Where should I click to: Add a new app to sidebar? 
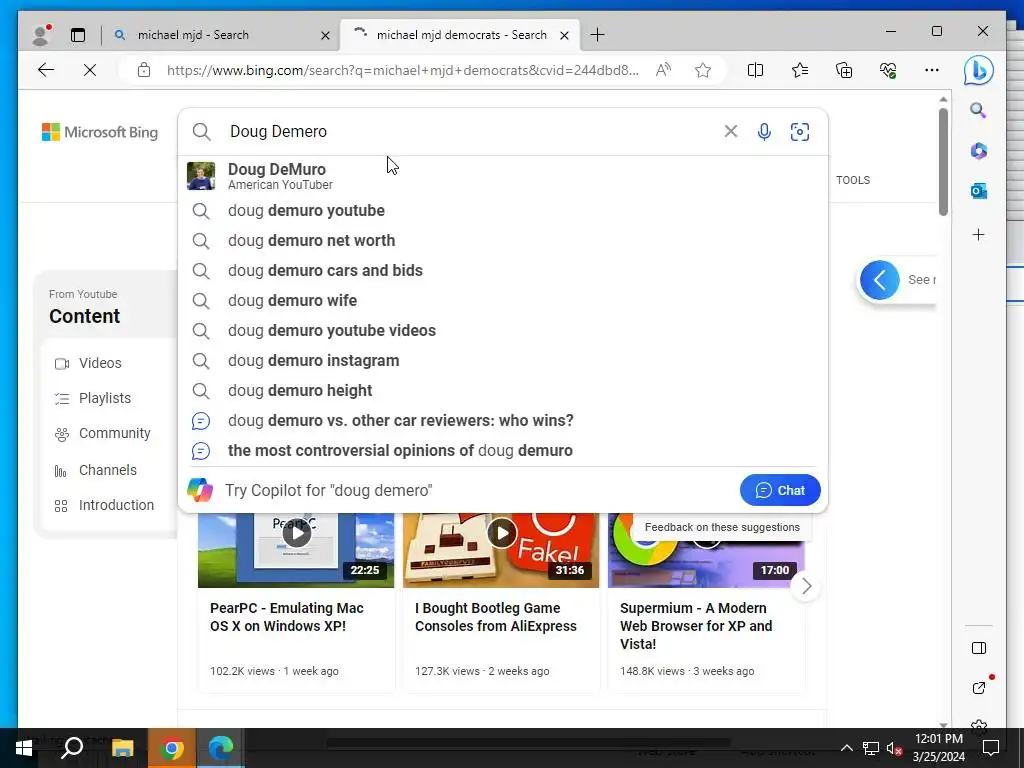point(978,234)
